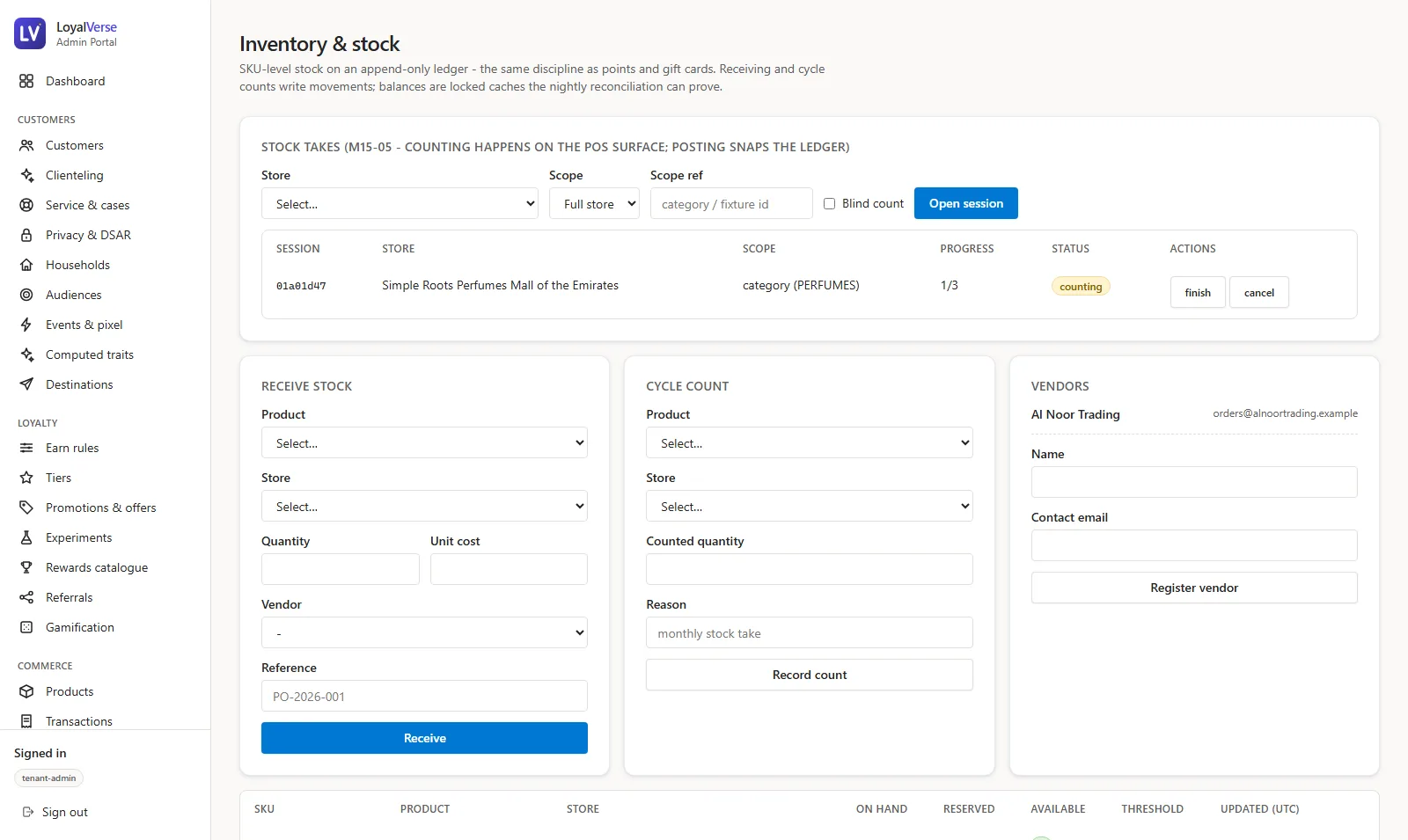Viewport: 1408px width, 840px height.
Task: Click the Tiers star icon
Action: click(x=26, y=478)
